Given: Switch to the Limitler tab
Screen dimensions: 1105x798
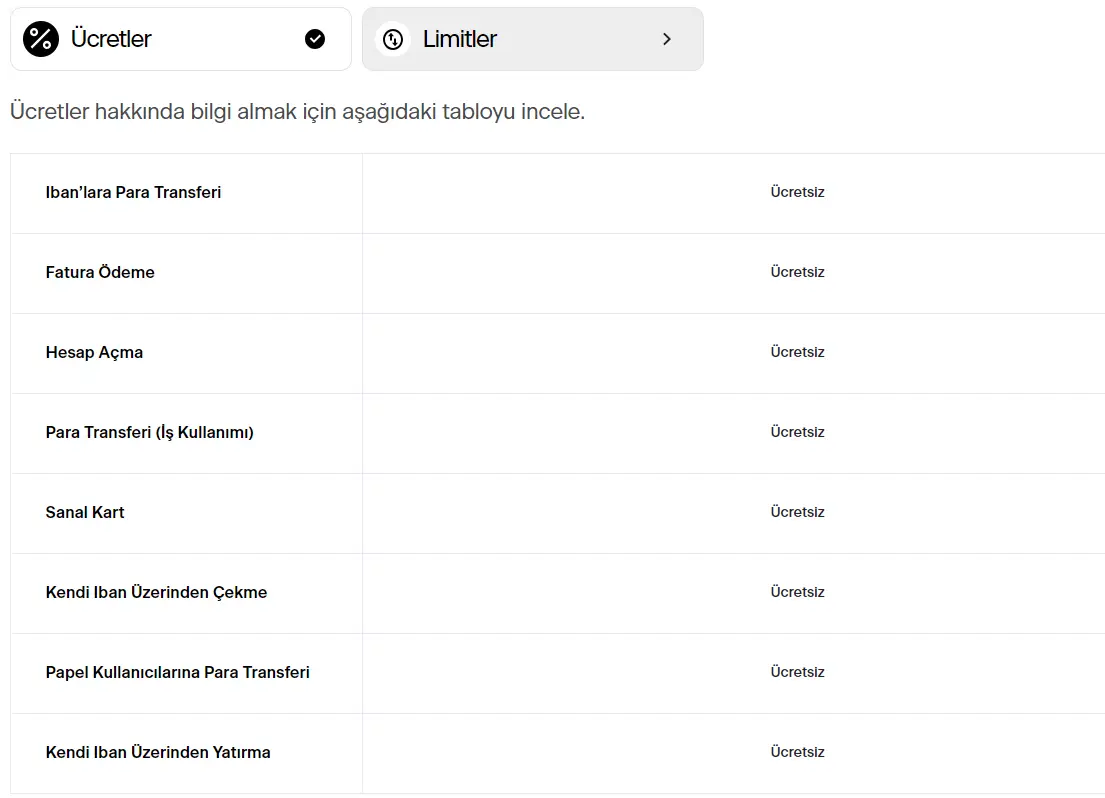Looking at the screenshot, I should (460, 39).
